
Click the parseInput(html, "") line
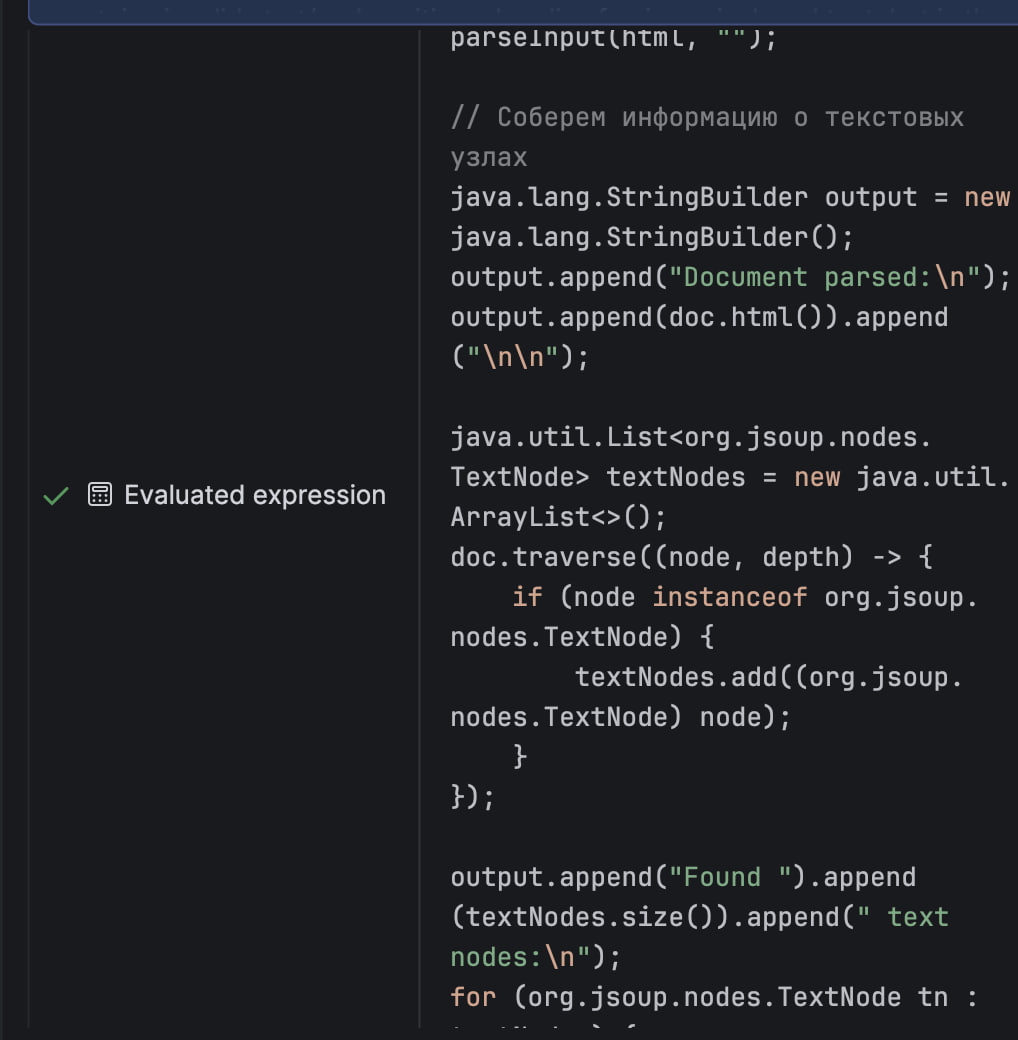click(x=612, y=40)
